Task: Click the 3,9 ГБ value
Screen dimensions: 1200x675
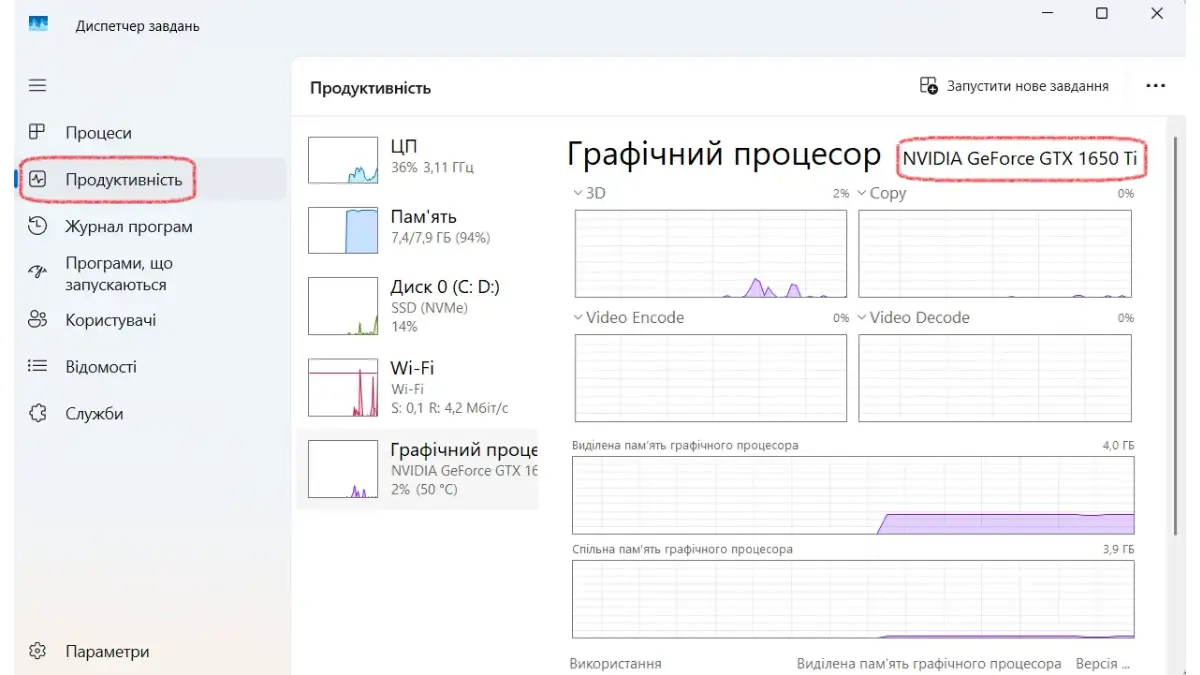Action: [1118, 549]
